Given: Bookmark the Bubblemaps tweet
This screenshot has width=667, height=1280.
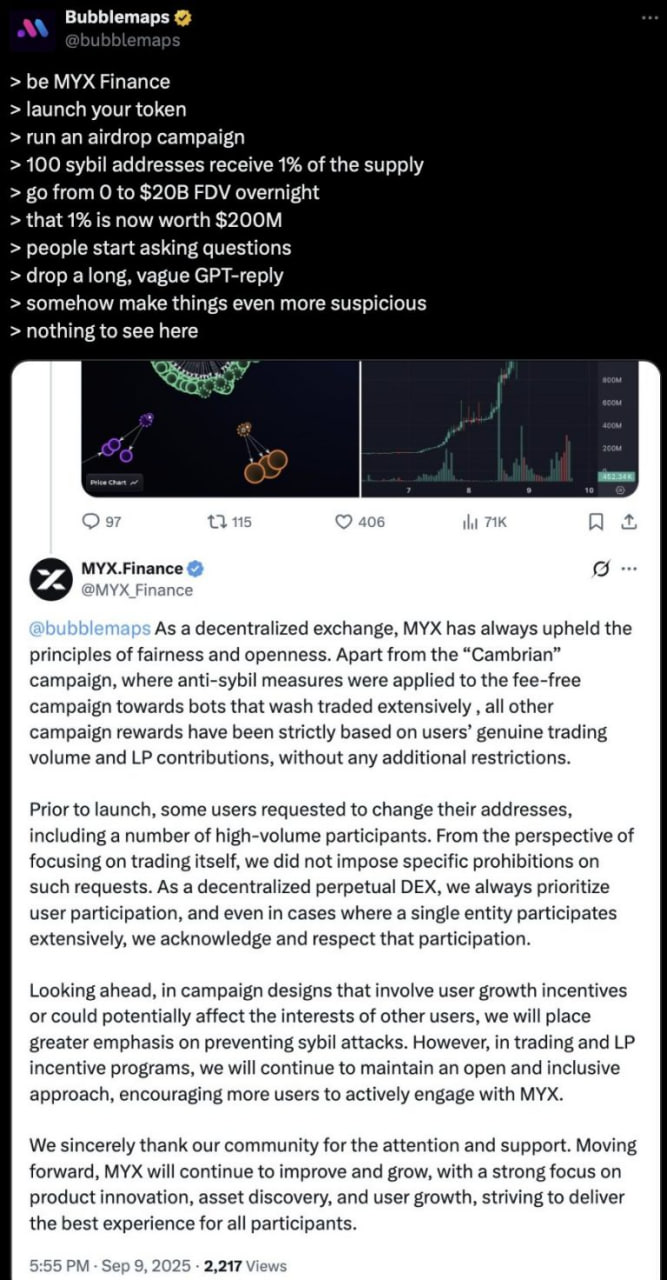Looking at the screenshot, I should click(597, 521).
